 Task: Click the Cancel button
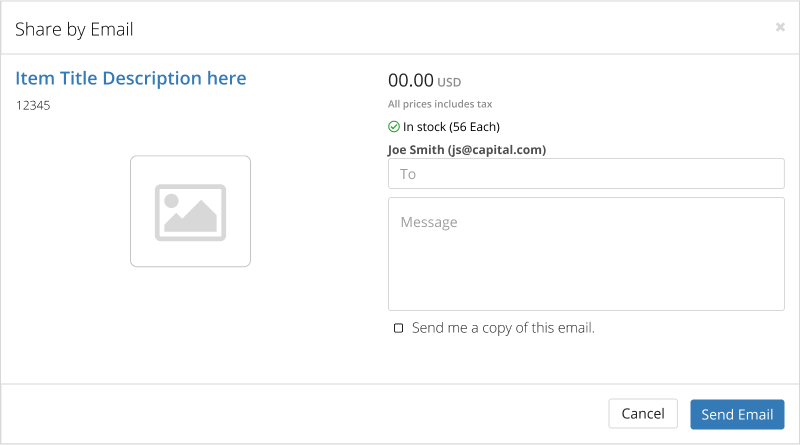coord(643,413)
